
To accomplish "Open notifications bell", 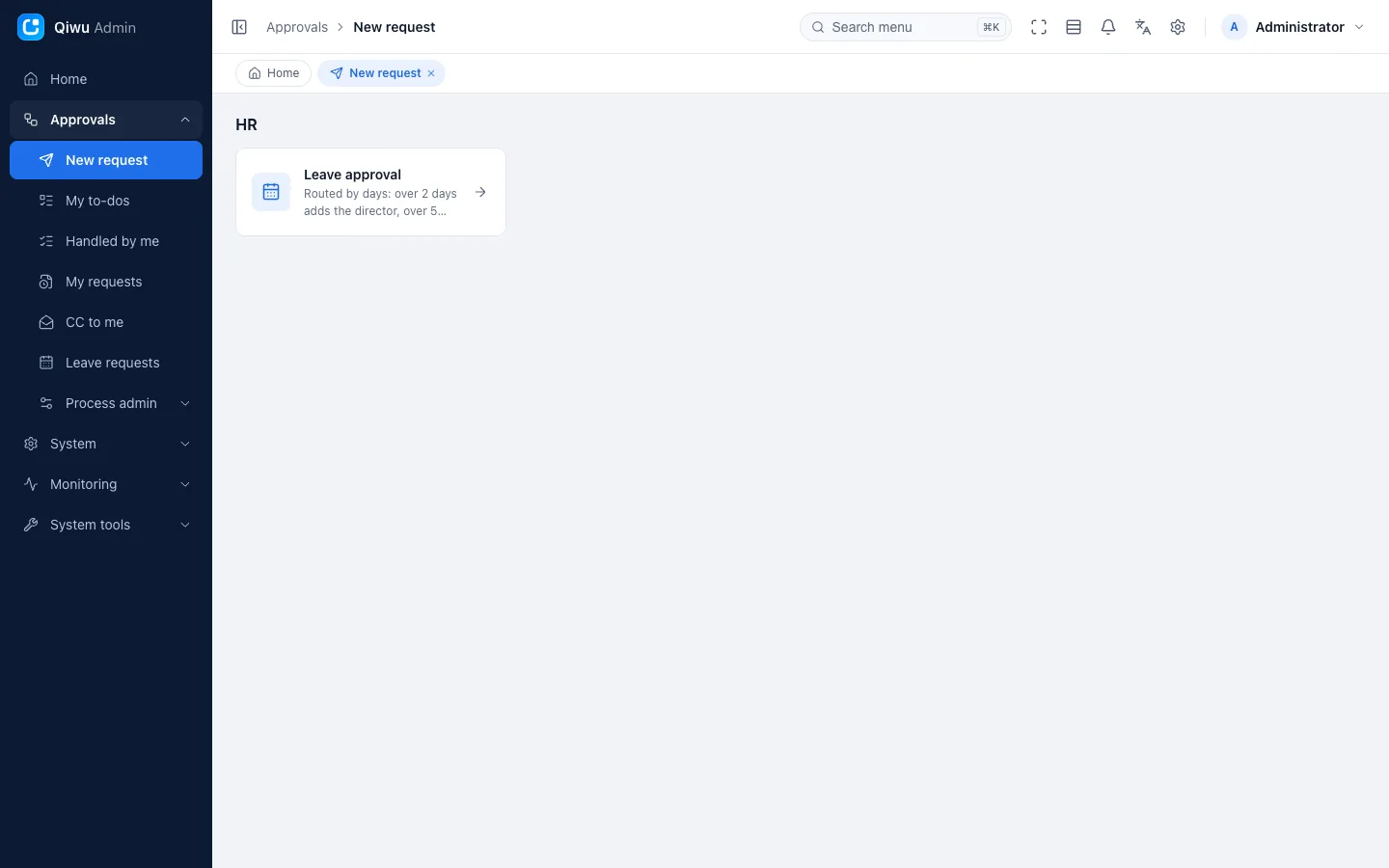I will click(x=1108, y=27).
